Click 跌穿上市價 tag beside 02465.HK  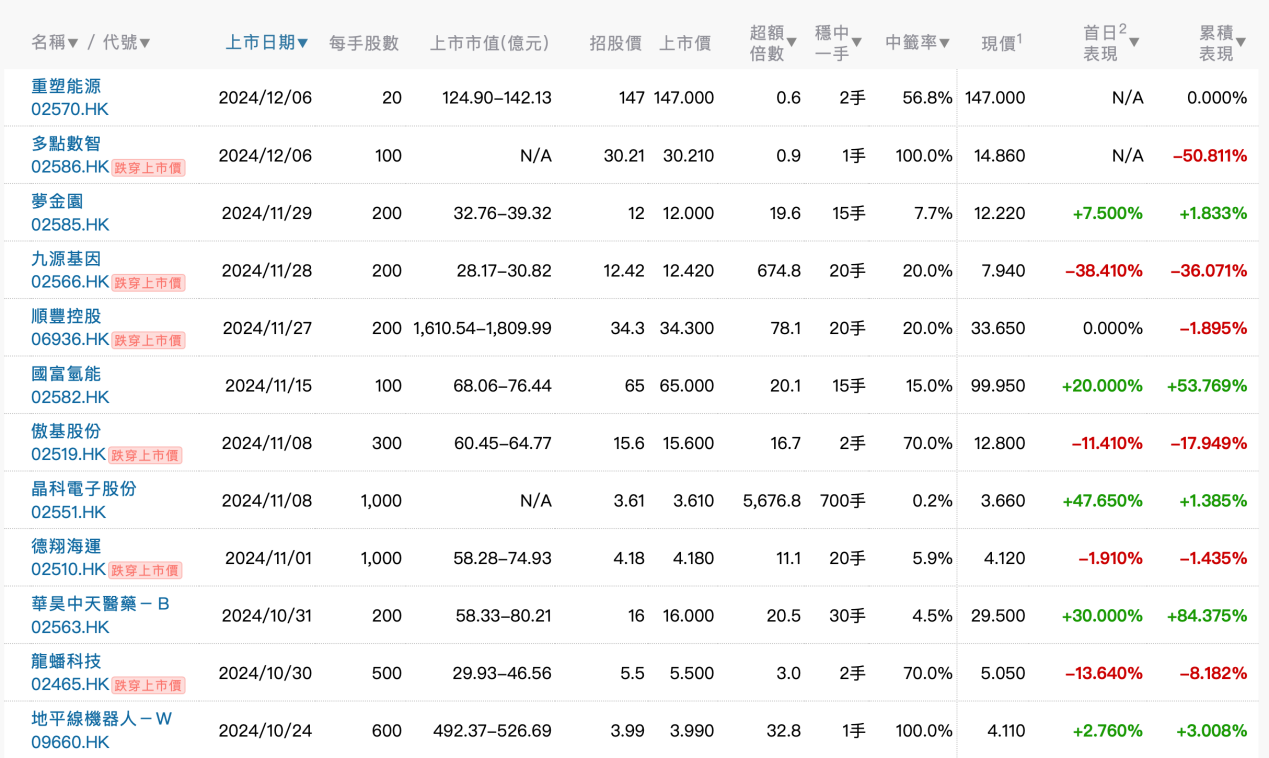(x=148, y=685)
